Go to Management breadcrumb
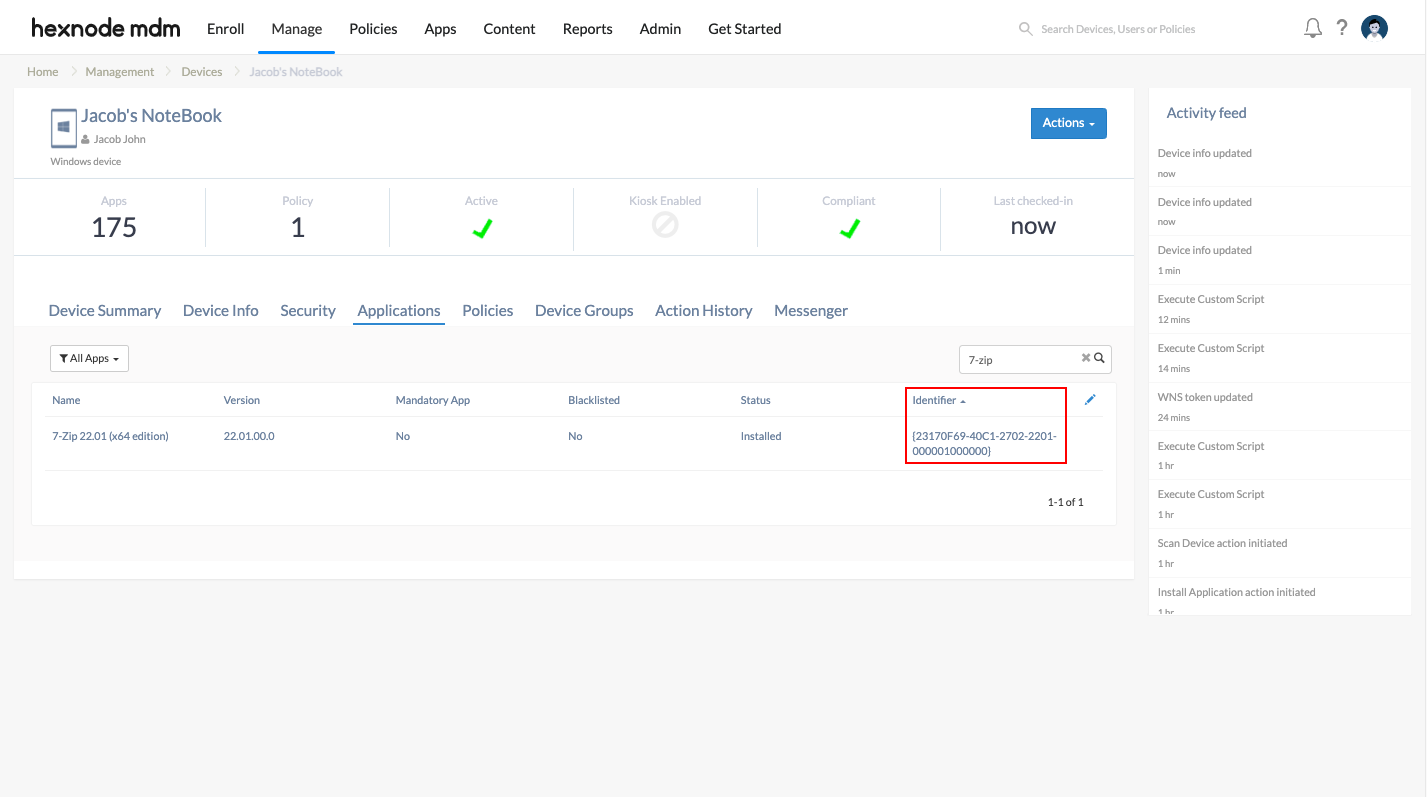1427x797 pixels. pyautogui.click(x=120, y=72)
